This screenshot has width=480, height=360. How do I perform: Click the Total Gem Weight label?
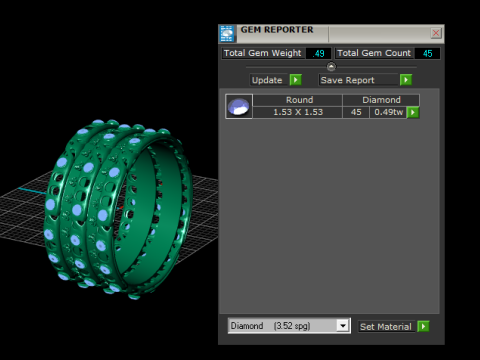tap(263, 53)
